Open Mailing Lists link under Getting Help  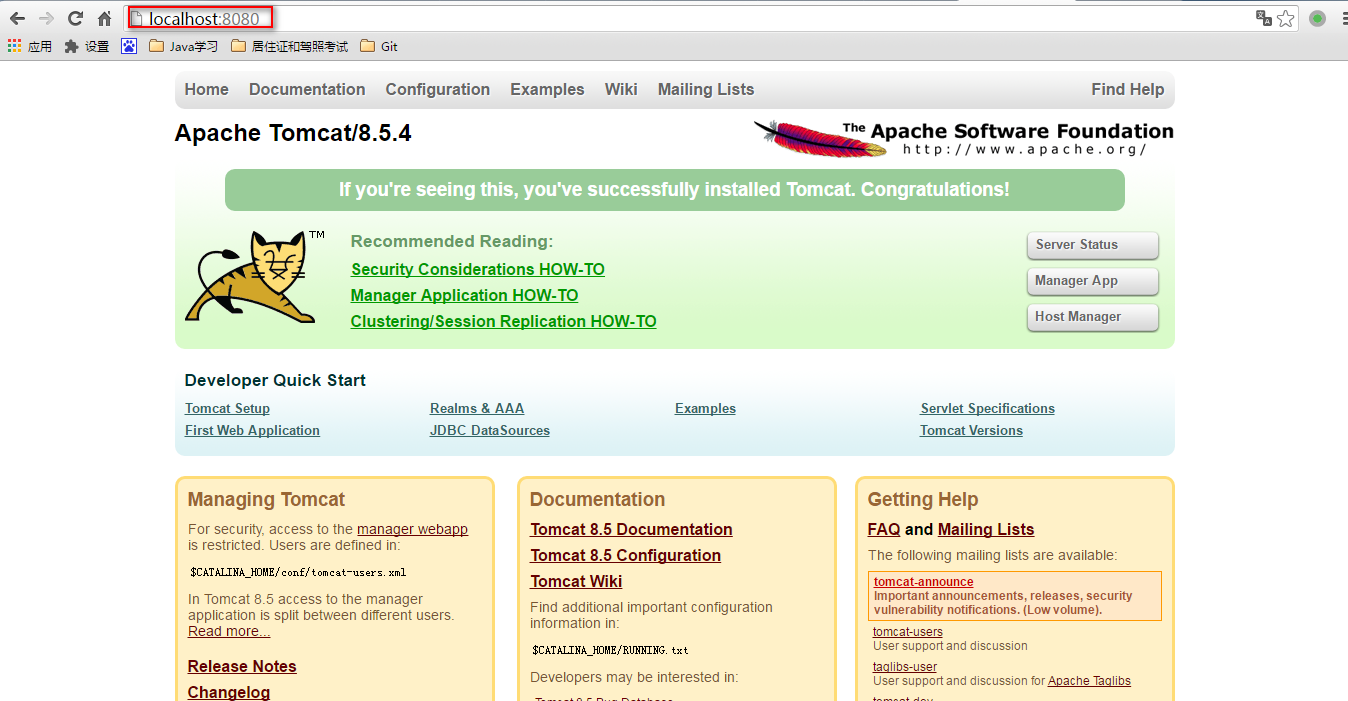(986, 529)
